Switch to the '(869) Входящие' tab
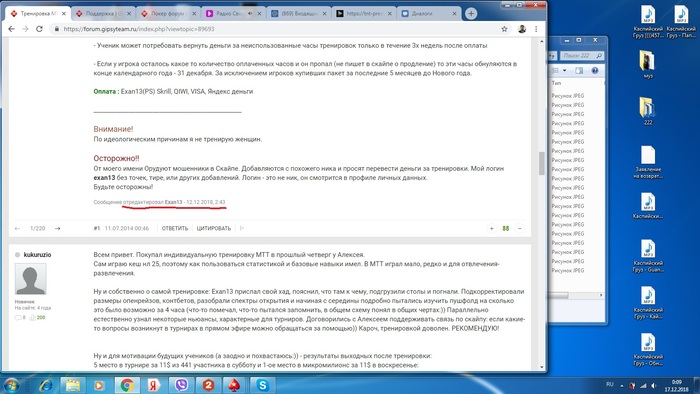This screenshot has height=394, width=700. (x=298, y=13)
